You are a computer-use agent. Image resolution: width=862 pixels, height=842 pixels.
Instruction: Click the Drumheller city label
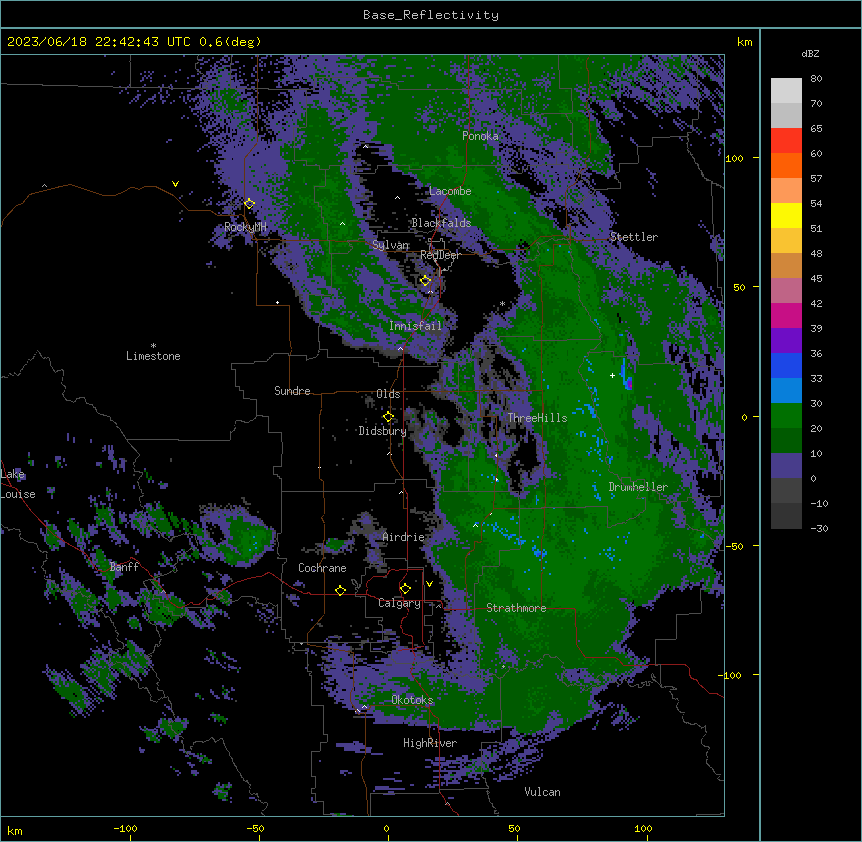(x=638, y=487)
